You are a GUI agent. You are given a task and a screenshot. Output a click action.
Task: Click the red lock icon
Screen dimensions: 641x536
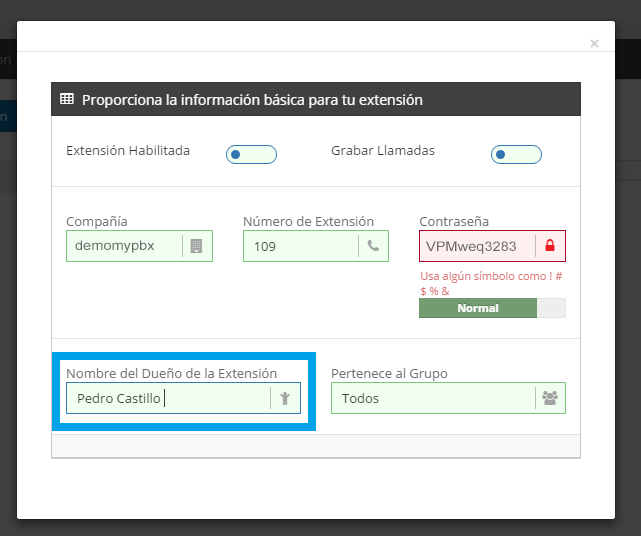550,246
